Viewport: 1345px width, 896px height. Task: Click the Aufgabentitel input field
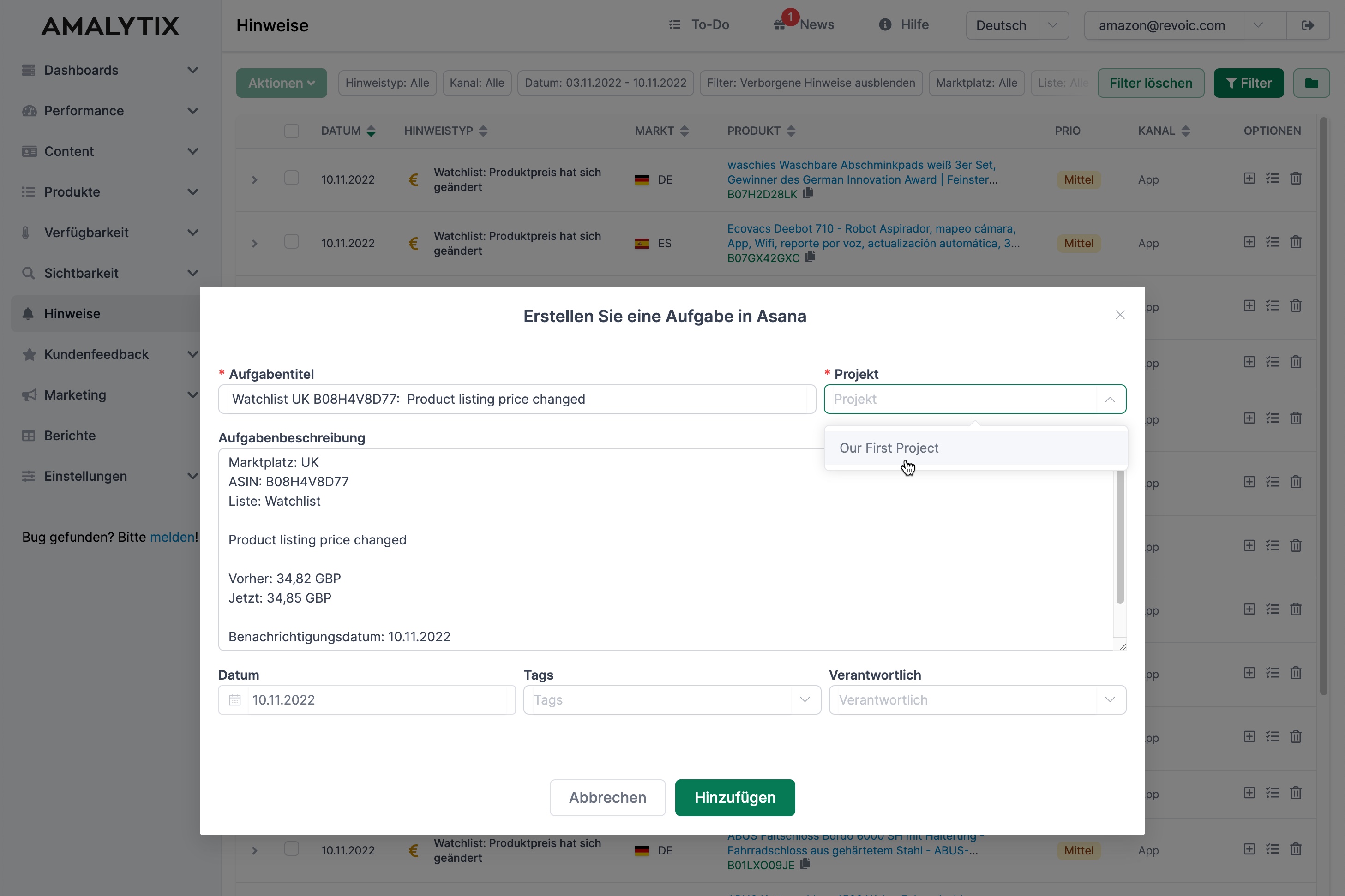[x=517, y=399]
